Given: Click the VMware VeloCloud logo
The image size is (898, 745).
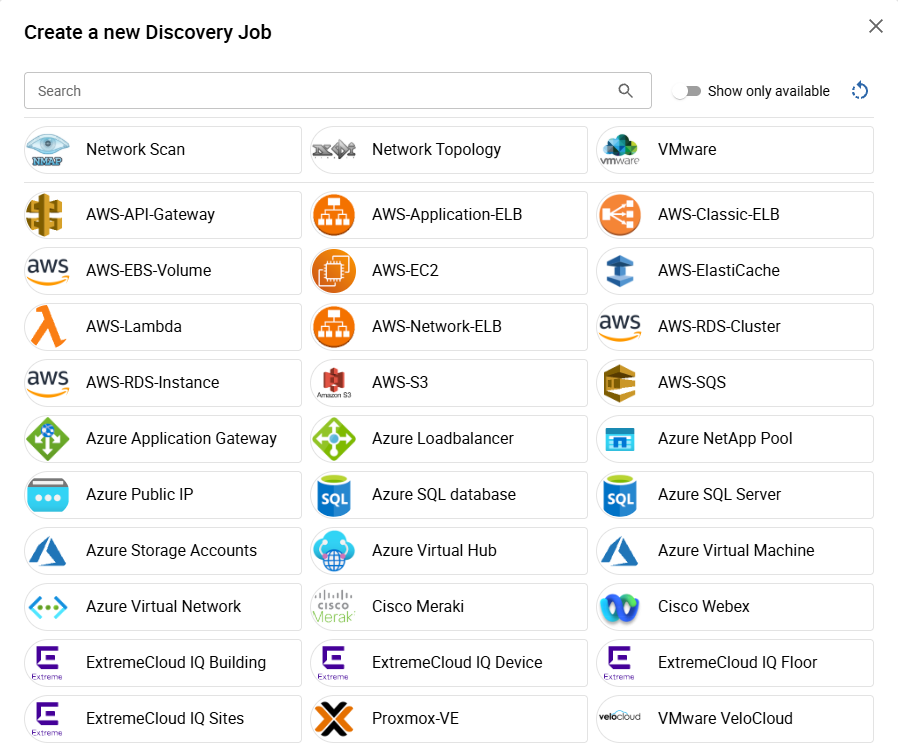Looking at the screenshot, I should (620, 717).
